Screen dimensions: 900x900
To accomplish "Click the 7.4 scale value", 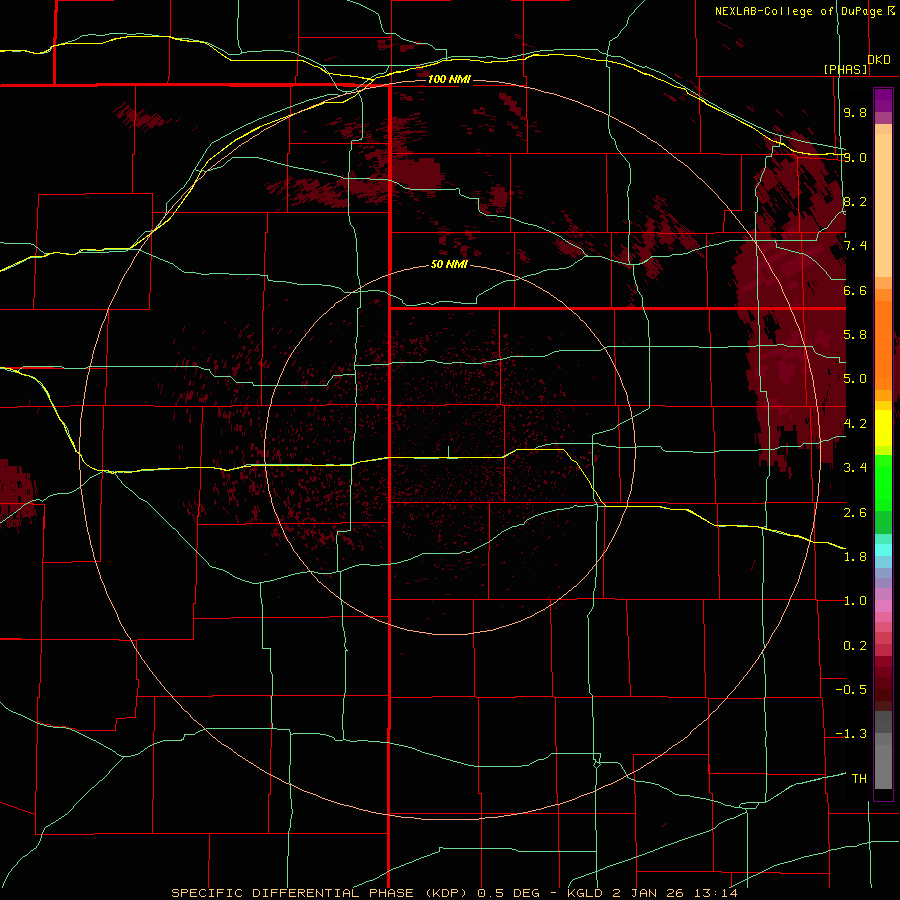I will (855, 246).
